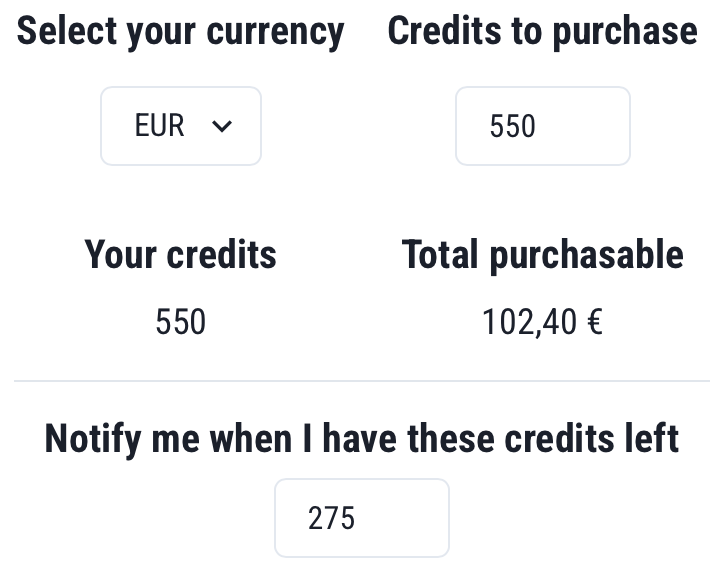Click the euro sign after 102,40
The image size is (718, 578).
coord(594,322)
